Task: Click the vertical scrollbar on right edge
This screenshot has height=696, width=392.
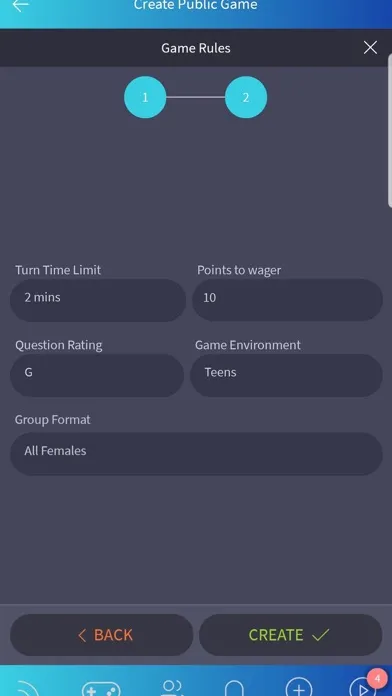Action: click(x=390, y=131)
